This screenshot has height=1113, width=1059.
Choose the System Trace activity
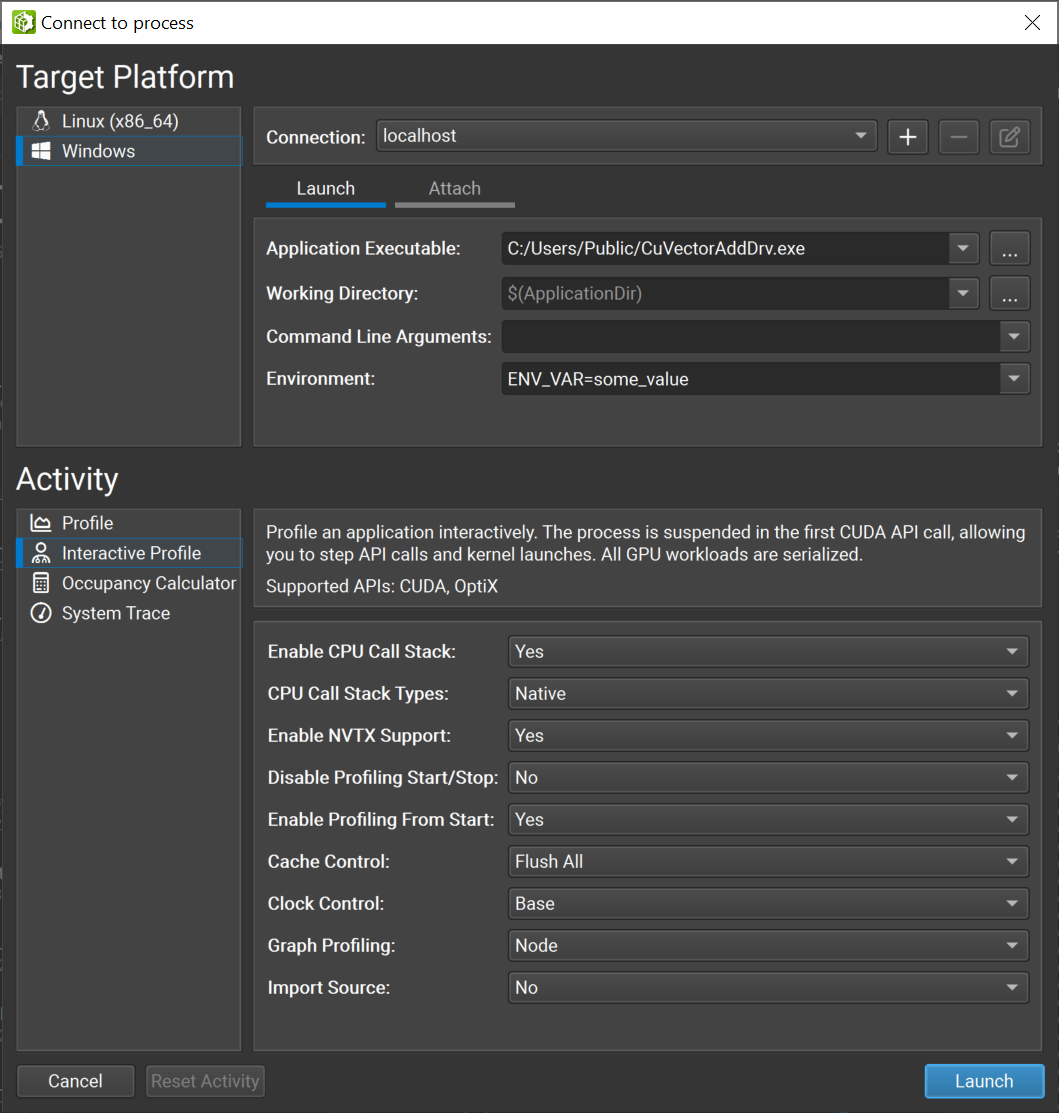(129, 613)
